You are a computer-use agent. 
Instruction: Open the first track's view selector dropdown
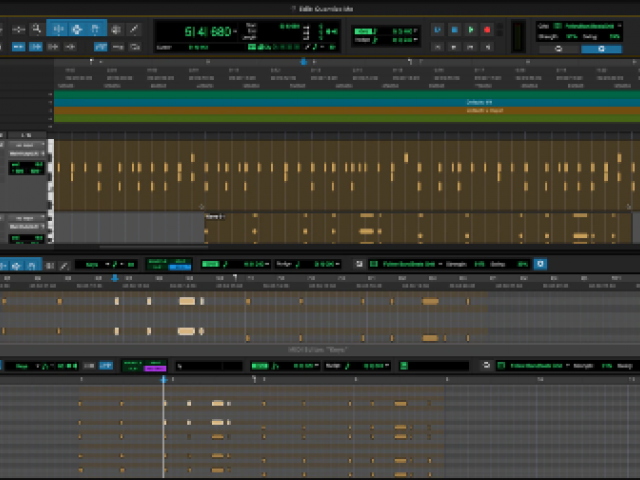pos(27,145)
